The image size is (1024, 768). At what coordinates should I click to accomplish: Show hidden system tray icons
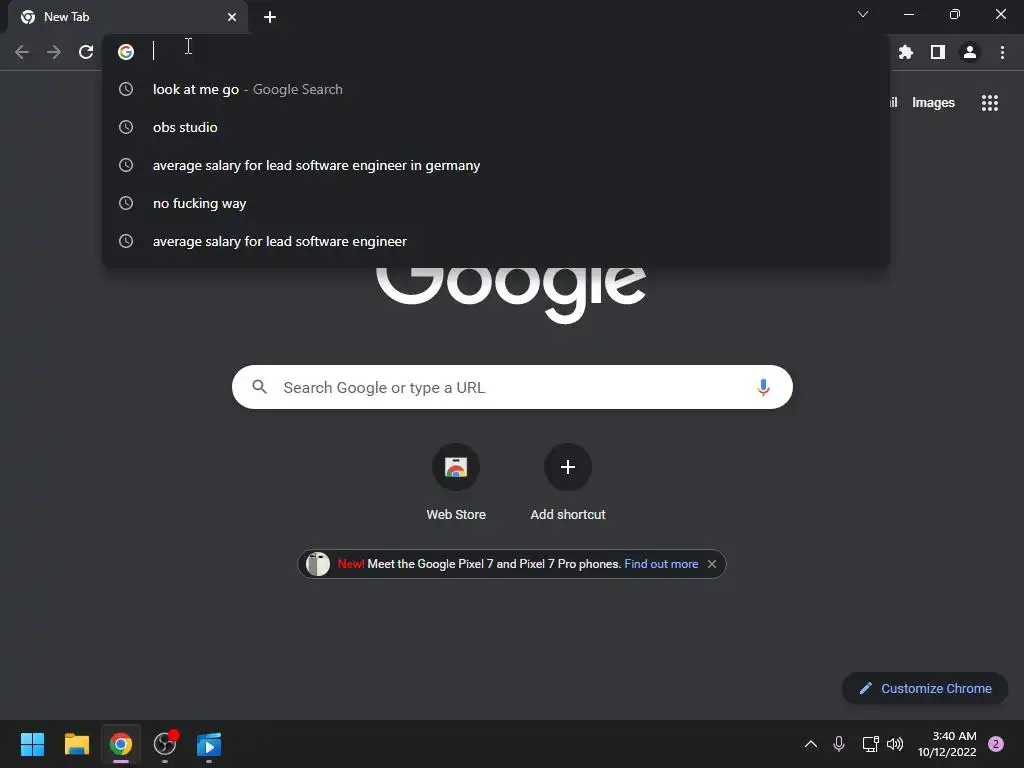click(810, 744)
